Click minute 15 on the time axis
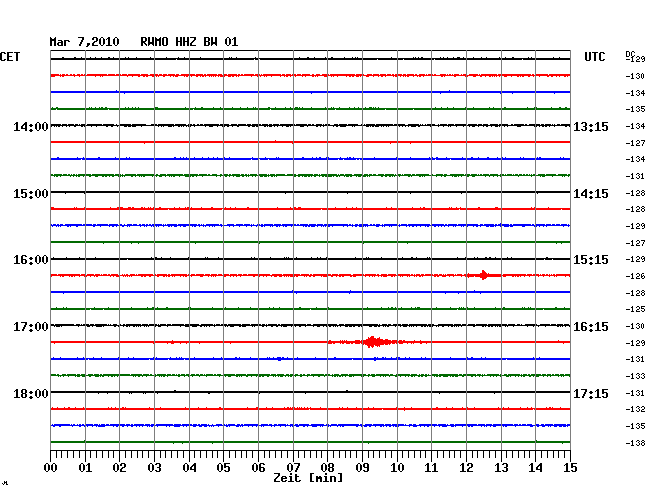The width and height of the screenshot is (650, 494). click(570, 467)
